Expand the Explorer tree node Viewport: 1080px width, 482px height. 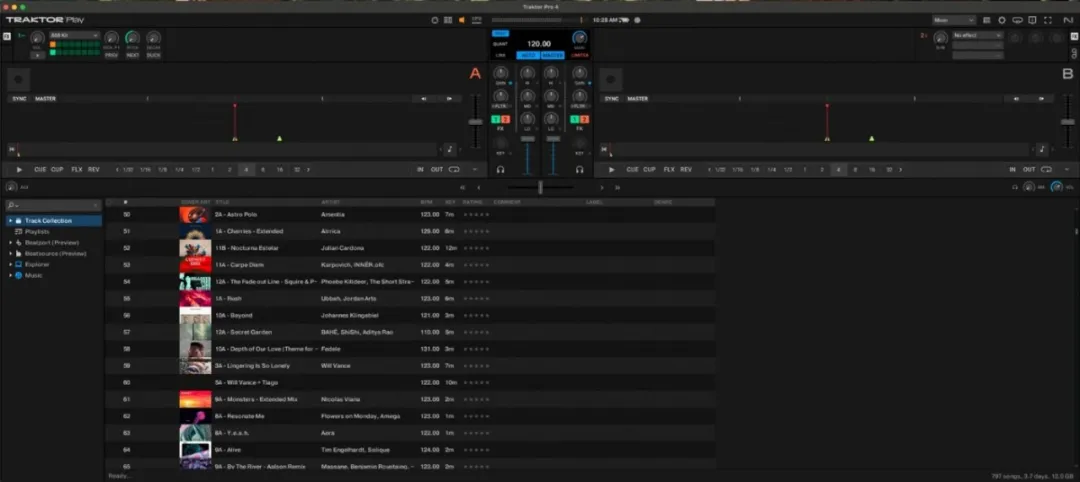tap(10, 264)
